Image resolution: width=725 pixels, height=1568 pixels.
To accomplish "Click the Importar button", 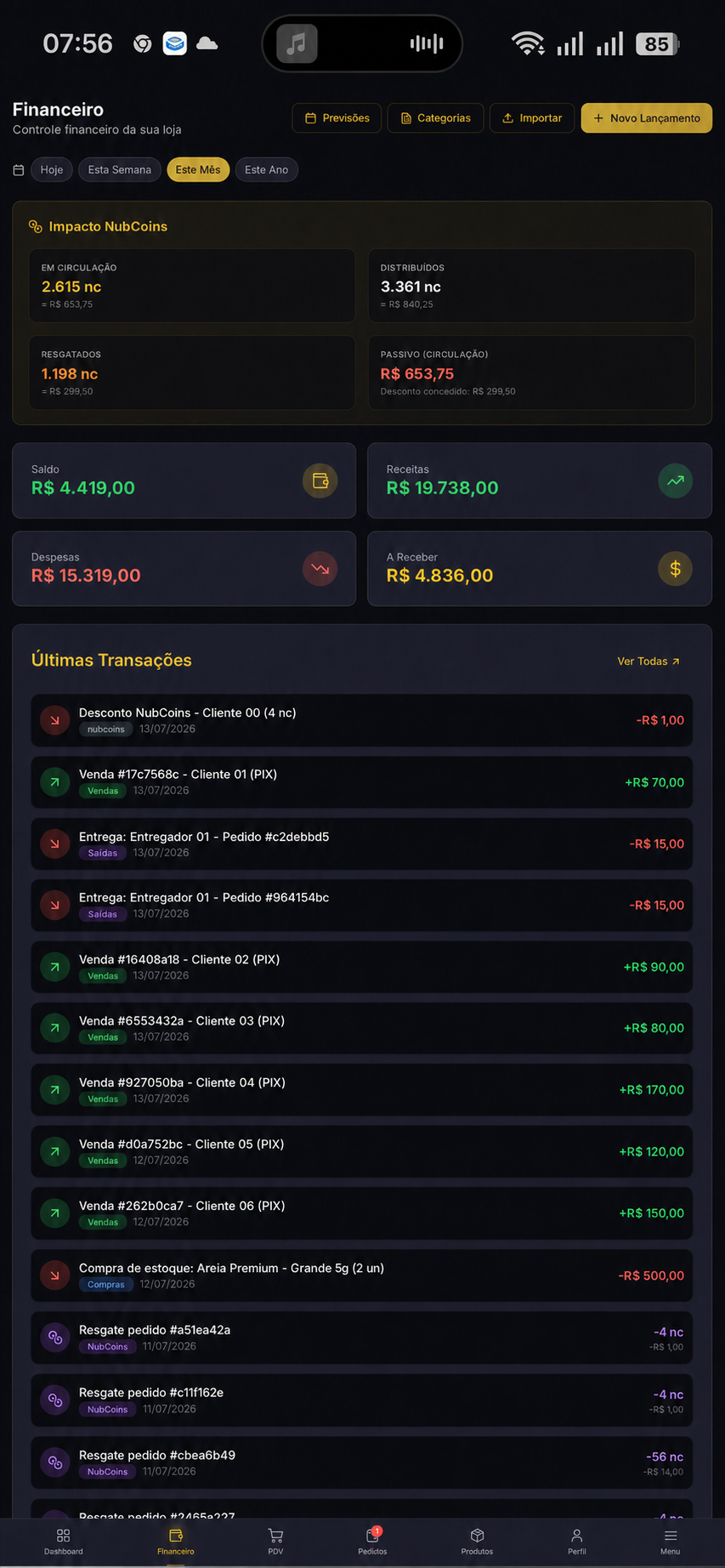I will click(x=532, y=118).
